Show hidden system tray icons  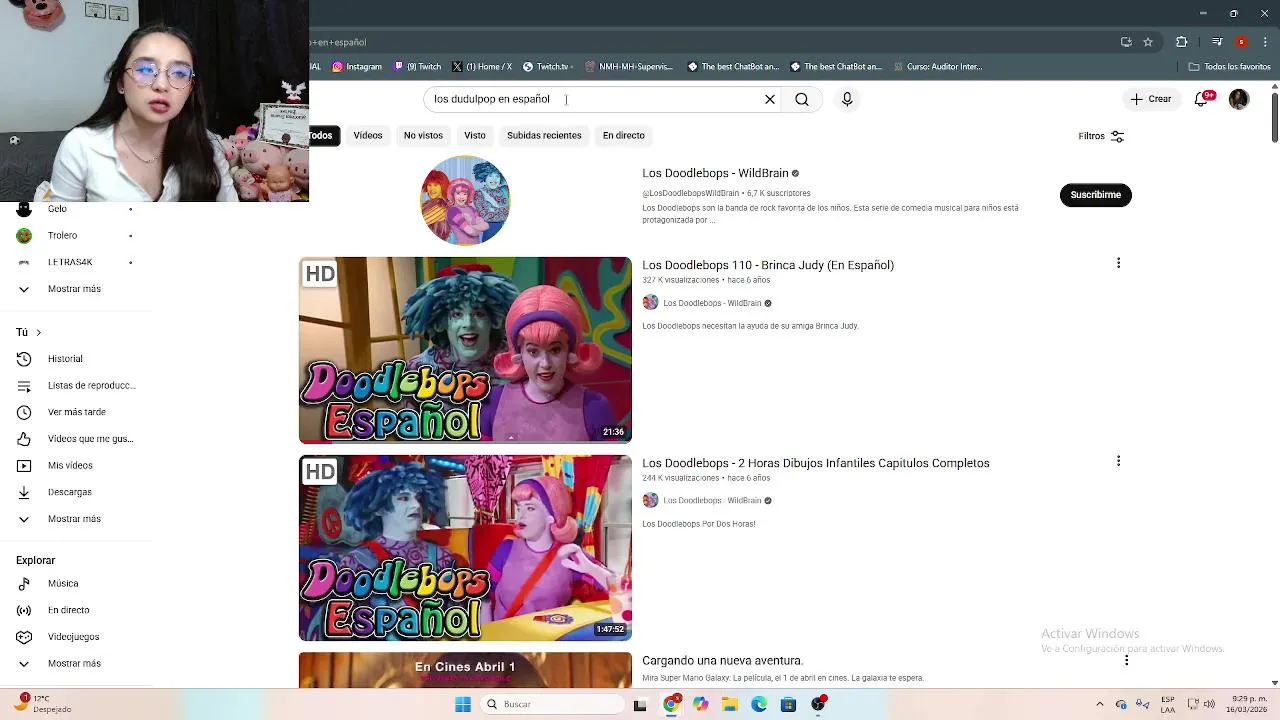(1100, 704)
